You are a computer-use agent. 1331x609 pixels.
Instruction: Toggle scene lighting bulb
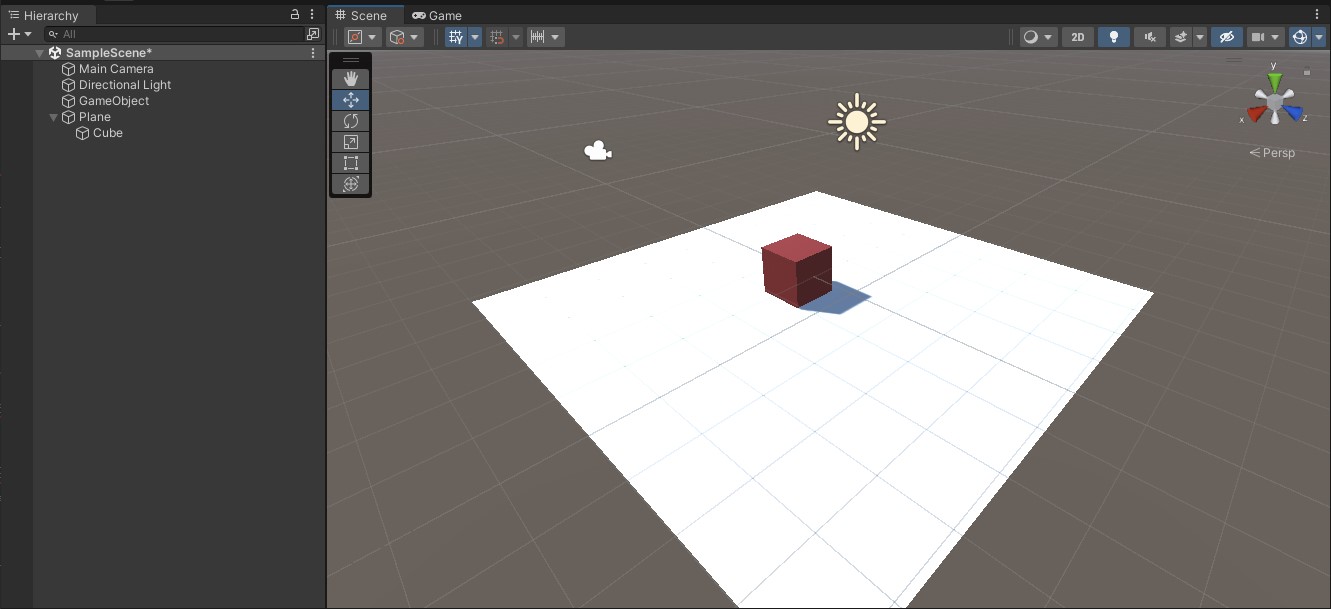tap(1114, 37)
